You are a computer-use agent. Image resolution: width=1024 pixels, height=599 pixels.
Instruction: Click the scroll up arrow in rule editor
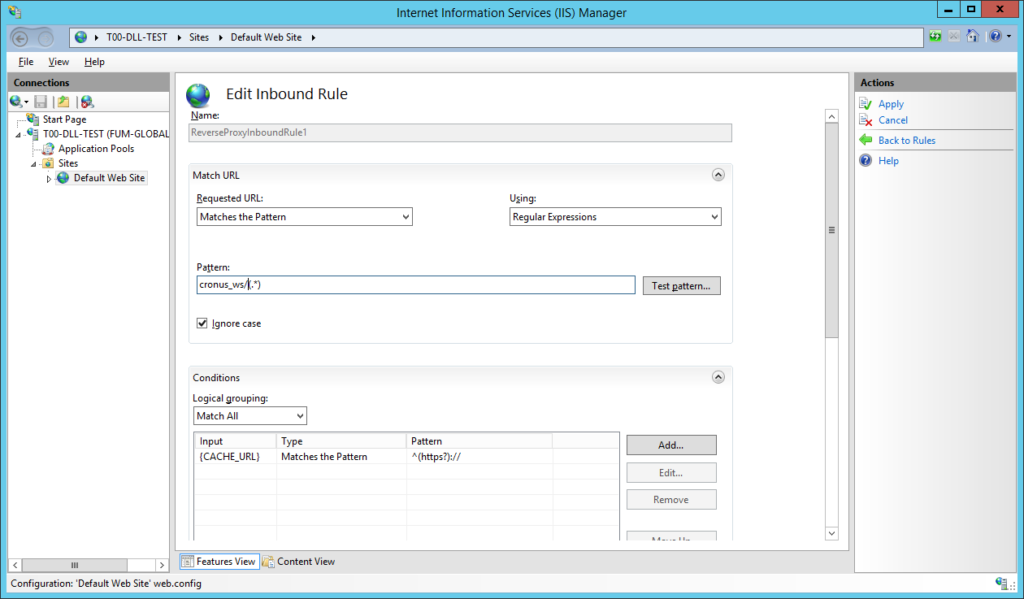coord(831,116)
